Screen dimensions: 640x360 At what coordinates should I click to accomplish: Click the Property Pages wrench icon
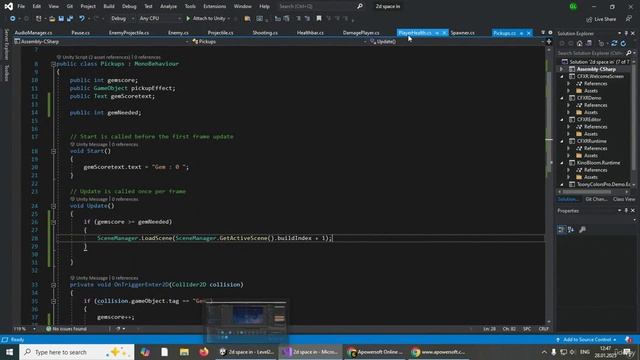point(582,230)
